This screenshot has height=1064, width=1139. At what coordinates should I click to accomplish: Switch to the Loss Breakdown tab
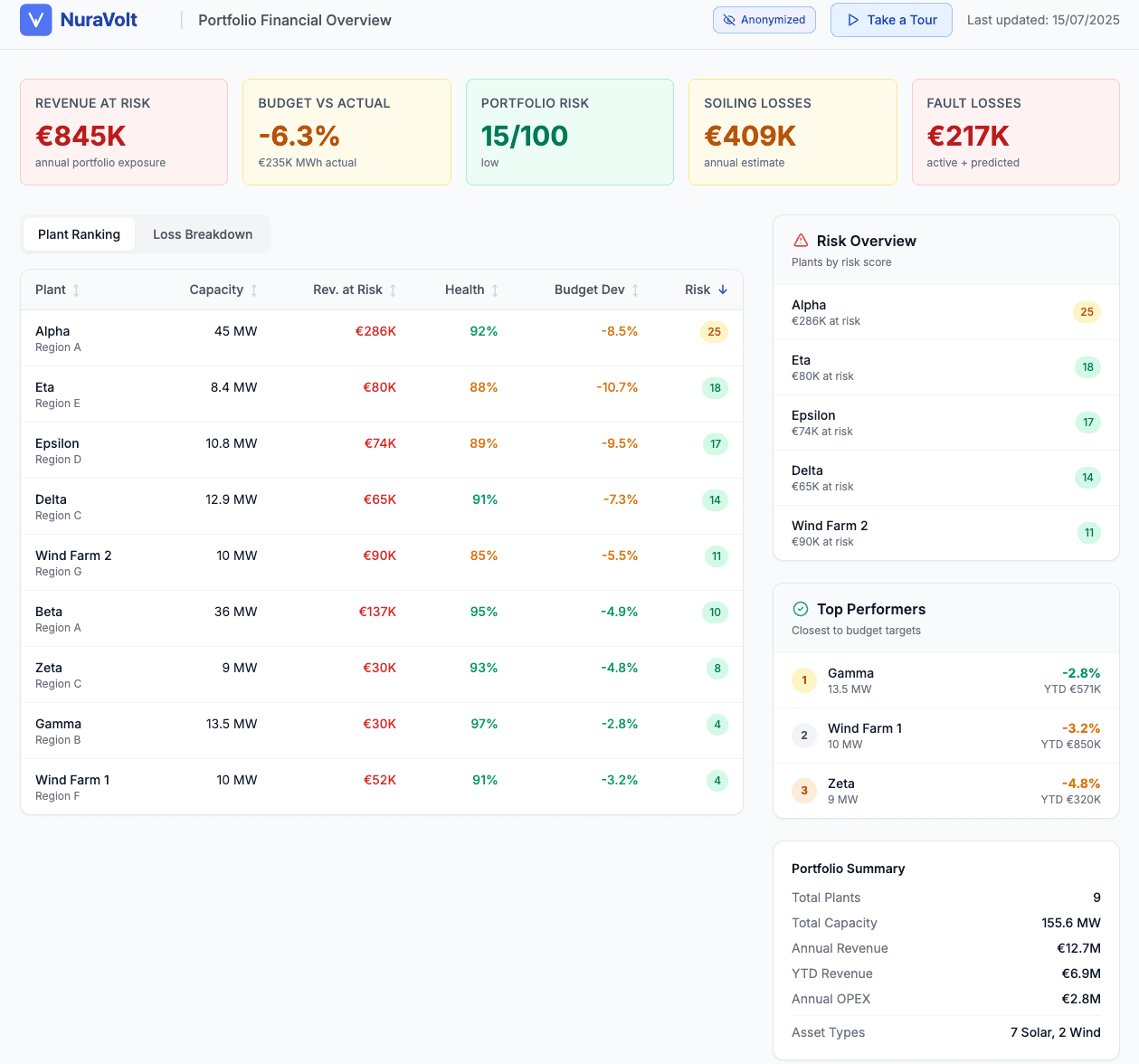coord(202,233)
